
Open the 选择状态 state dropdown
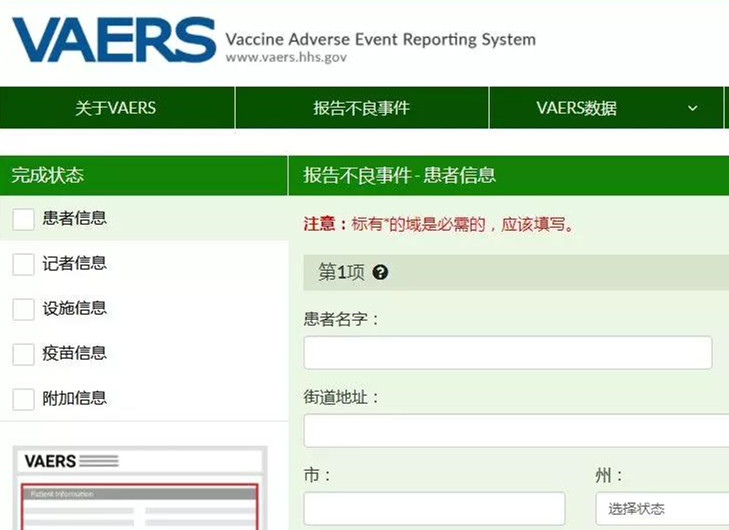tap(662, 509)
